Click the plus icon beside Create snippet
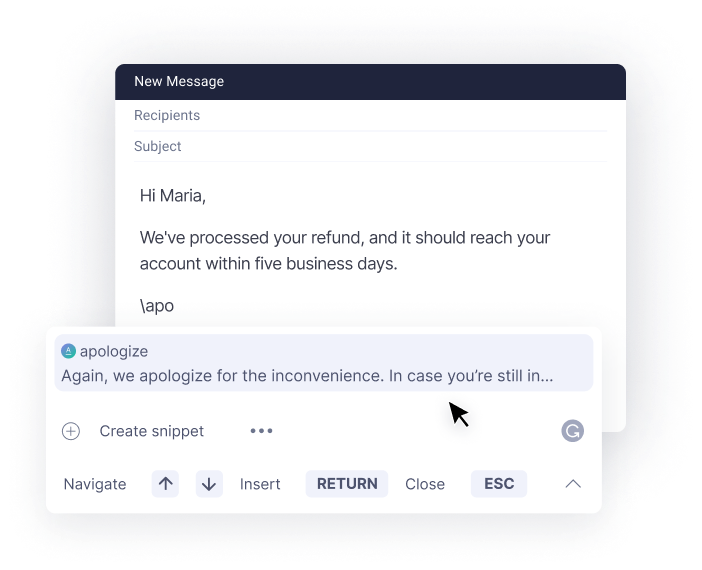 coord(71,431)
